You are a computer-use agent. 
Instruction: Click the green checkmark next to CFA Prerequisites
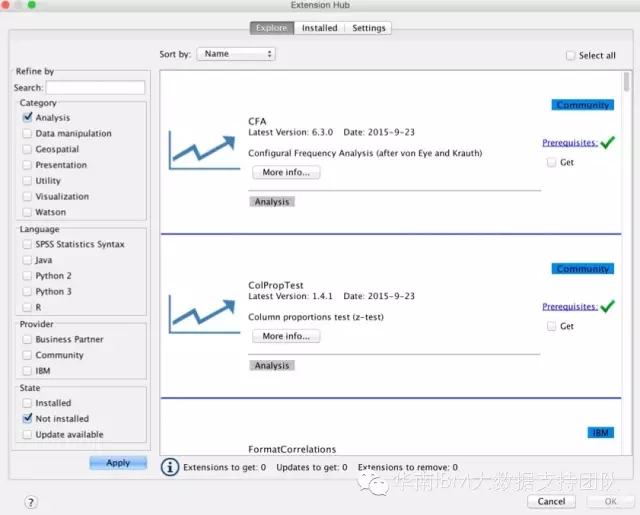pos(607,142)
